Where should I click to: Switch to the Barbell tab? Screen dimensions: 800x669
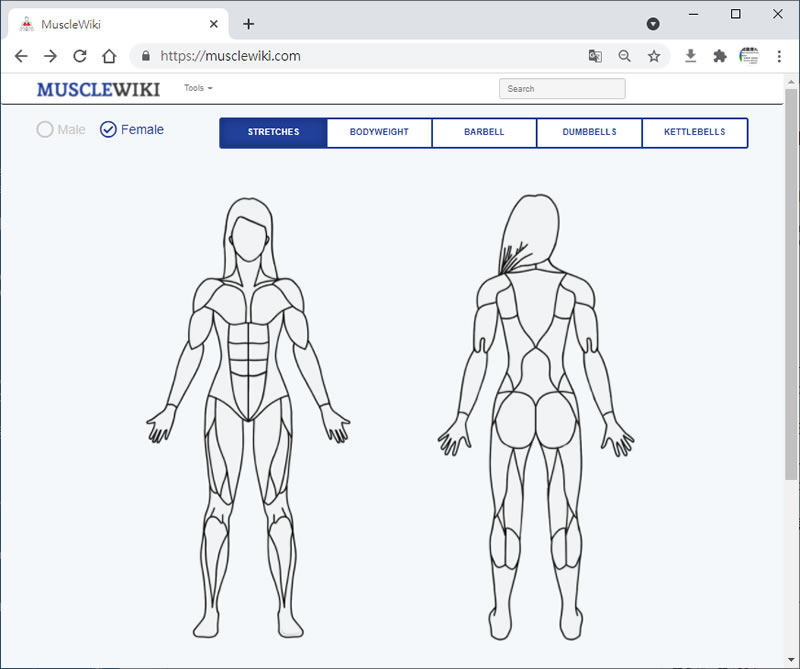tap(484, 133)
